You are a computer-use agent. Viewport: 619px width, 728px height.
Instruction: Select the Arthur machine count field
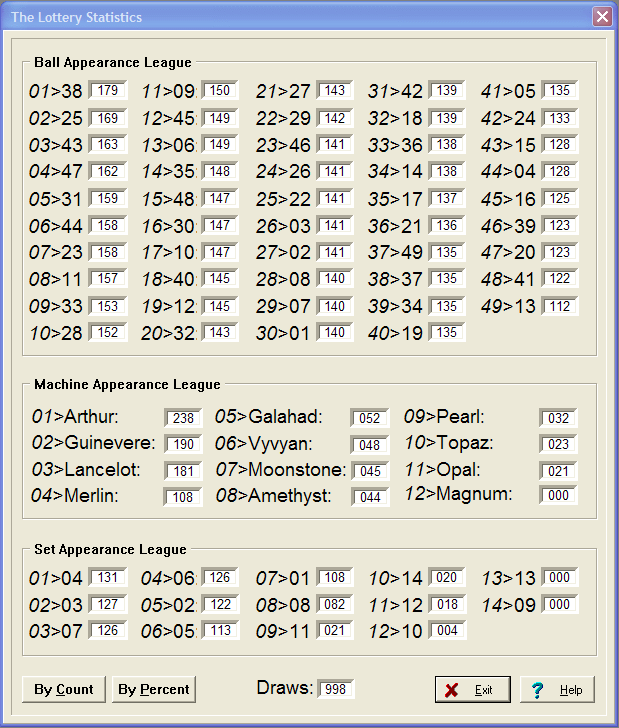tap(184, 418)
